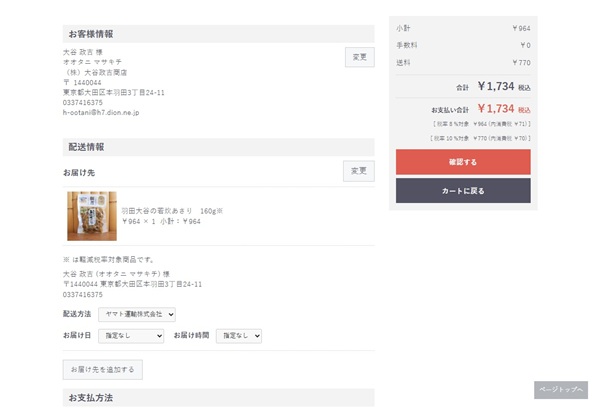Click the 手数料 ￥0 fee row
The width and height of the screenshot is (600, 410).
click(x=463, y=45)
